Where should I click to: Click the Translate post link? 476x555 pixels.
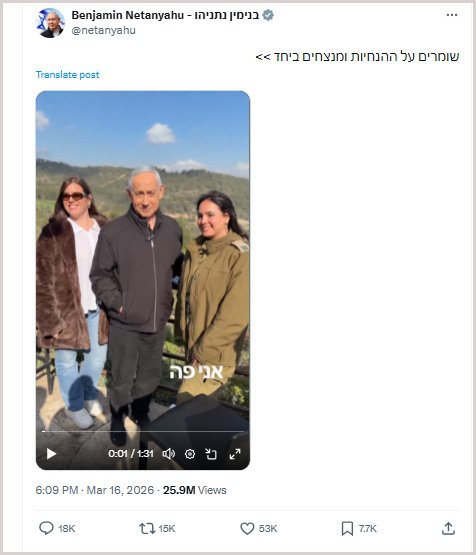[x=67, y=75]
